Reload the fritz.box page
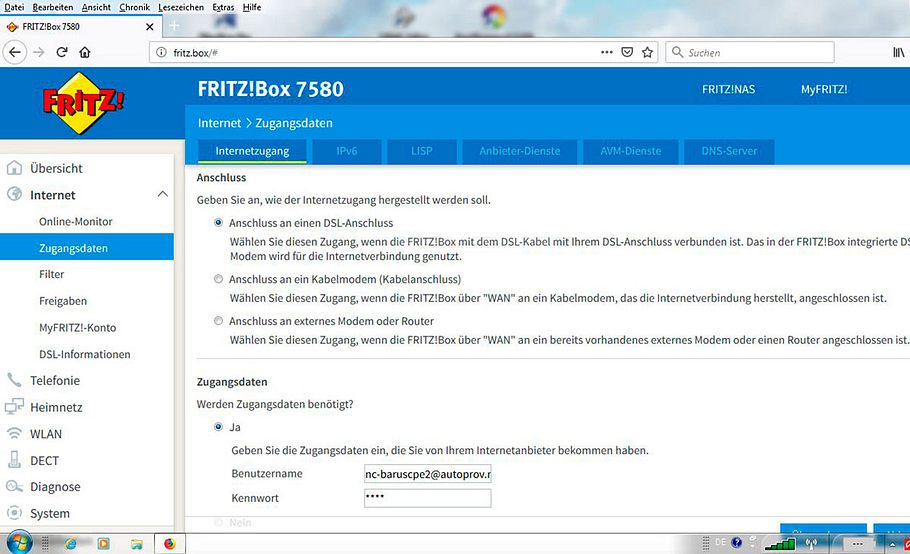Image resolution: width=910 pixels, height=554 pixels. click(62, 52)
